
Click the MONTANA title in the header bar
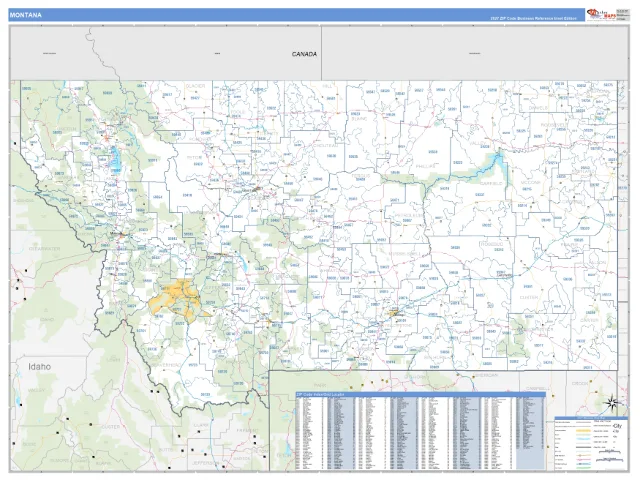point(25,15)
